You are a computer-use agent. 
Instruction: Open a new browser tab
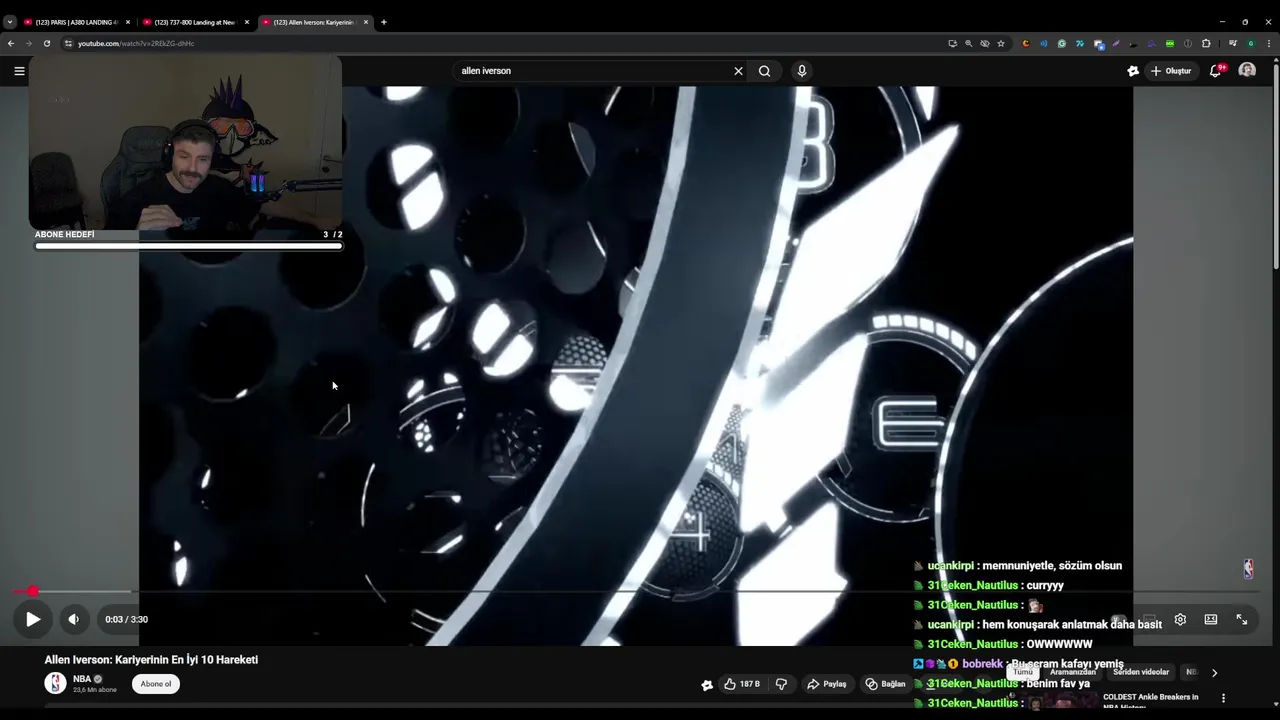384,22
